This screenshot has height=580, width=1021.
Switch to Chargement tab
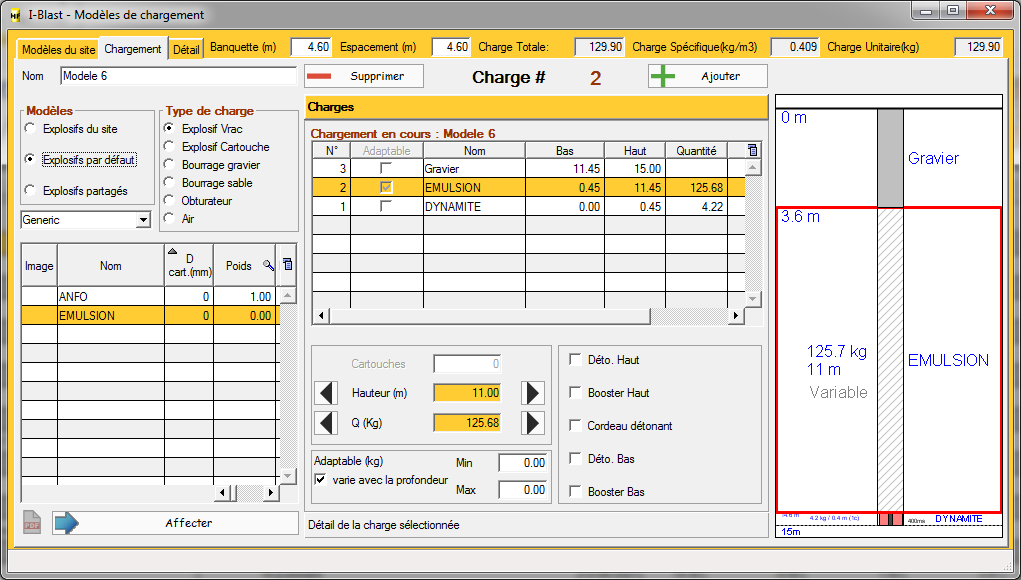pyautogui.click(x=133, y=49)
